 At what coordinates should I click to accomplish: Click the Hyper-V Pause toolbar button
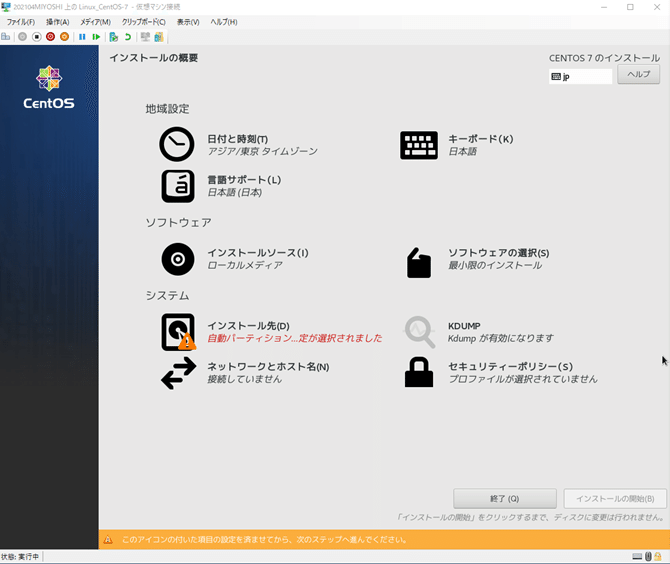pyautogui.click(x=82, y=37)
